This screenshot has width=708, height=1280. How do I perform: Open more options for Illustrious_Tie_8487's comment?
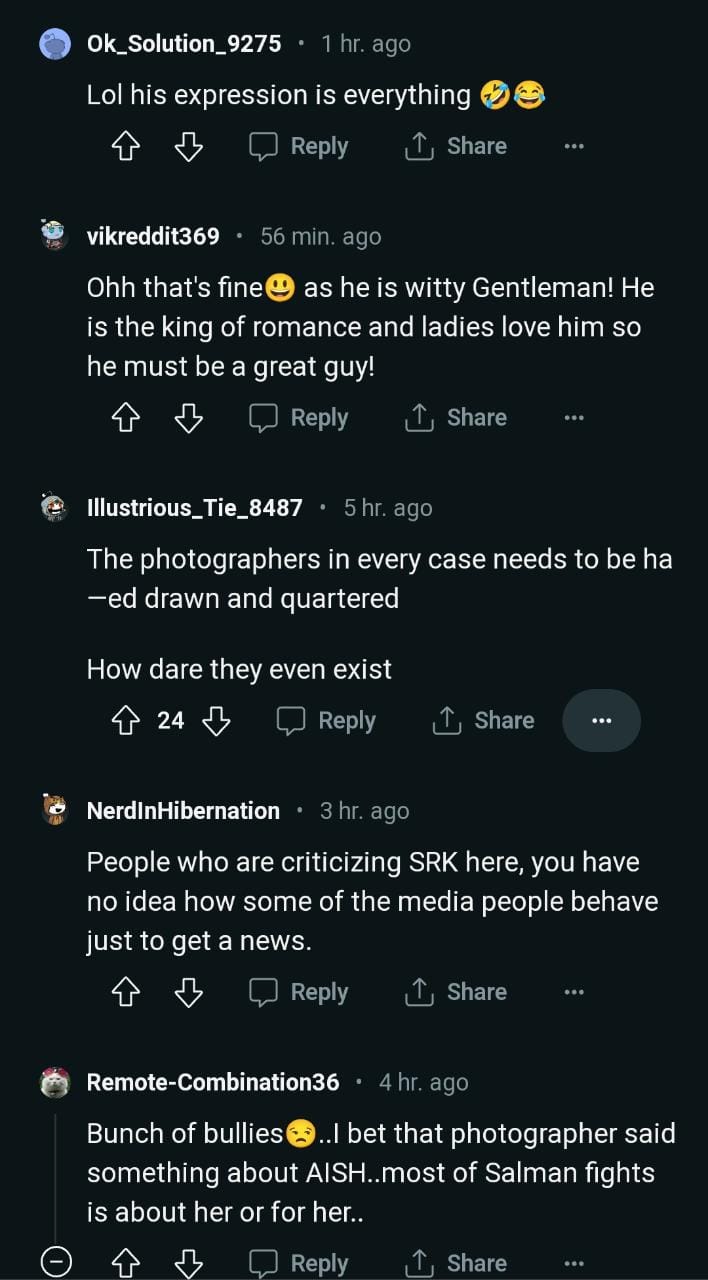601,721
